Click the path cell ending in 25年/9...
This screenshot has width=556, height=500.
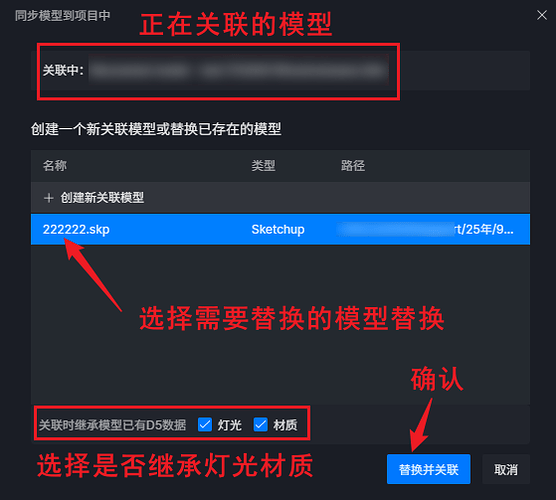425,229
